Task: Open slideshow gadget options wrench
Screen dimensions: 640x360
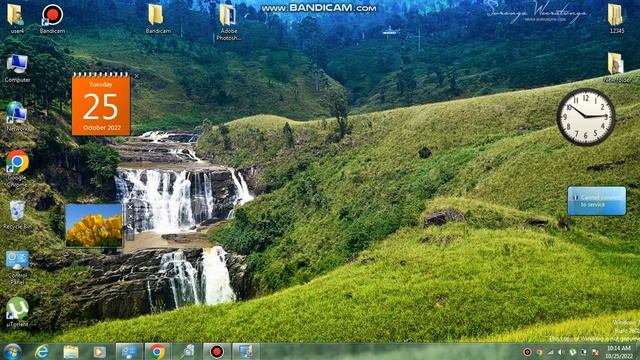Action: 130,227
